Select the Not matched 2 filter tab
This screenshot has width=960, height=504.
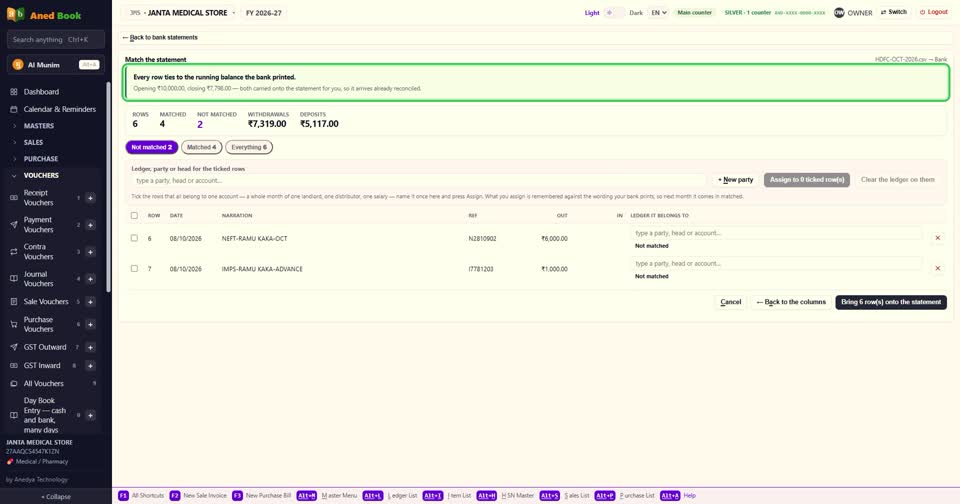point(151,147)
